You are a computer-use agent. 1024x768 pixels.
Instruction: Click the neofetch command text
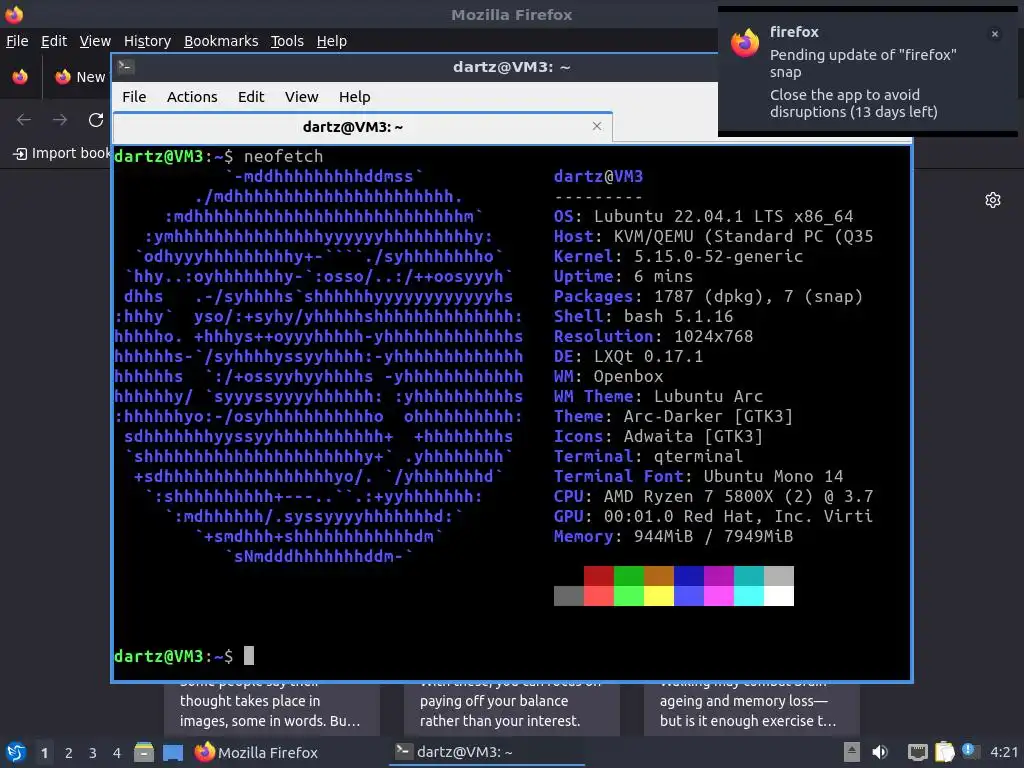click(283, 157)
